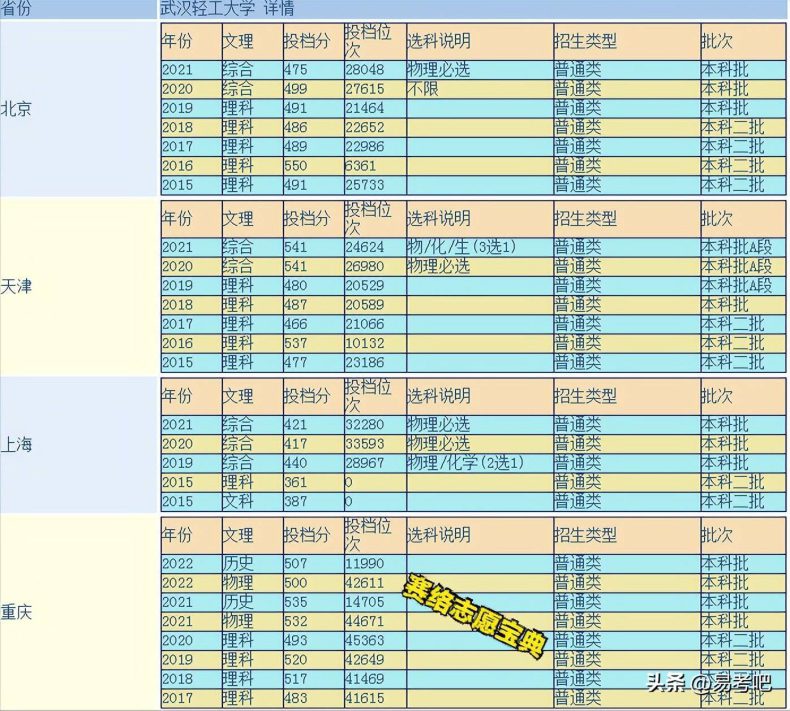
Task: Click the 重庆 province label
Action: [16, 612]
